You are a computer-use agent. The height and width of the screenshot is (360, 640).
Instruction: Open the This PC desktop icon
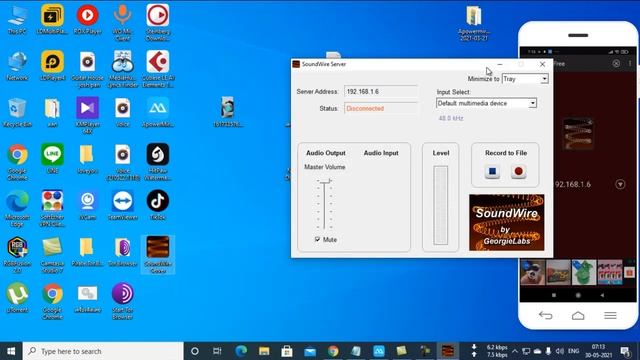[x=17, y=20]
